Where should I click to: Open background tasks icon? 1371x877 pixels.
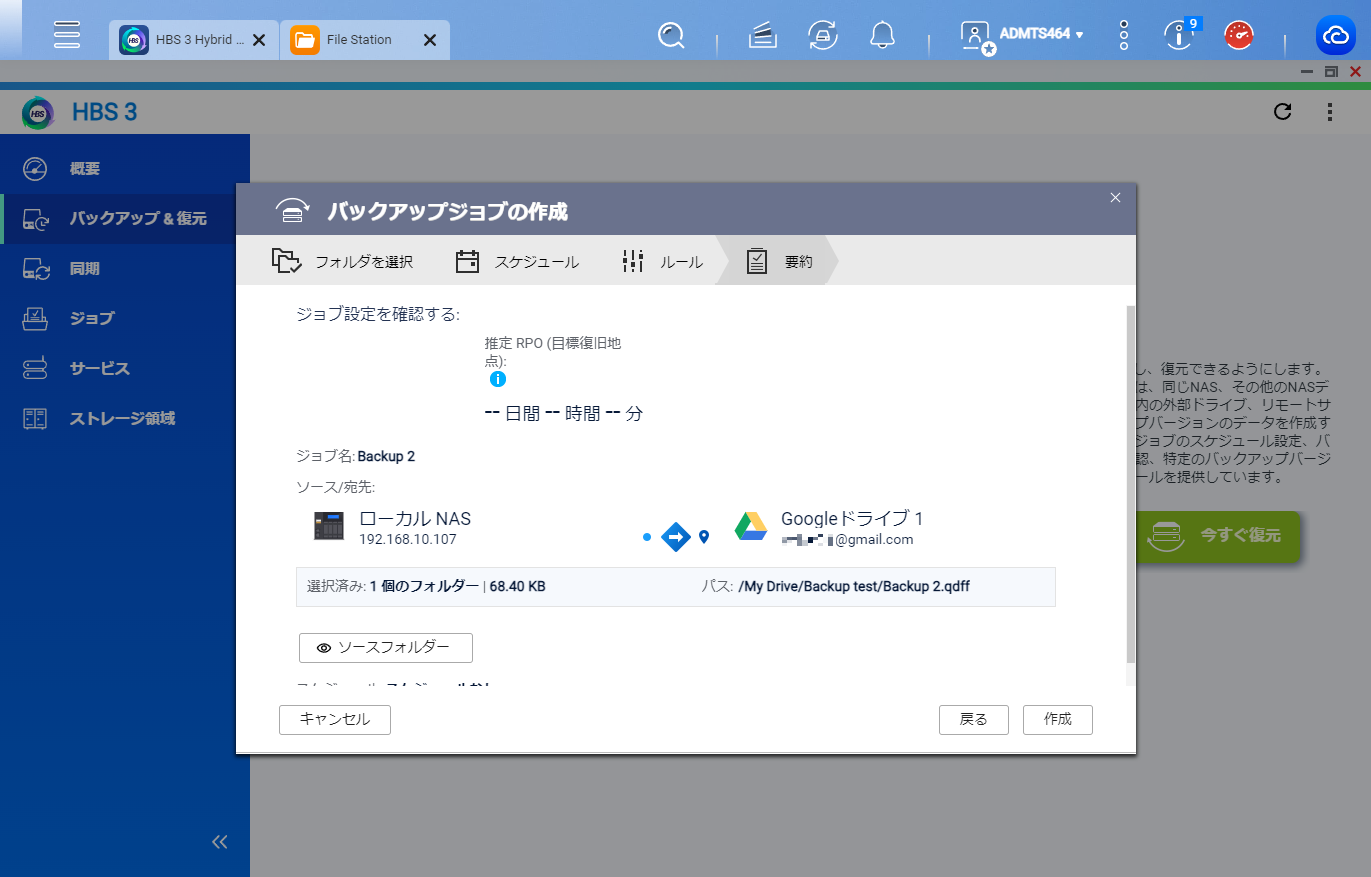pos(763,36)
